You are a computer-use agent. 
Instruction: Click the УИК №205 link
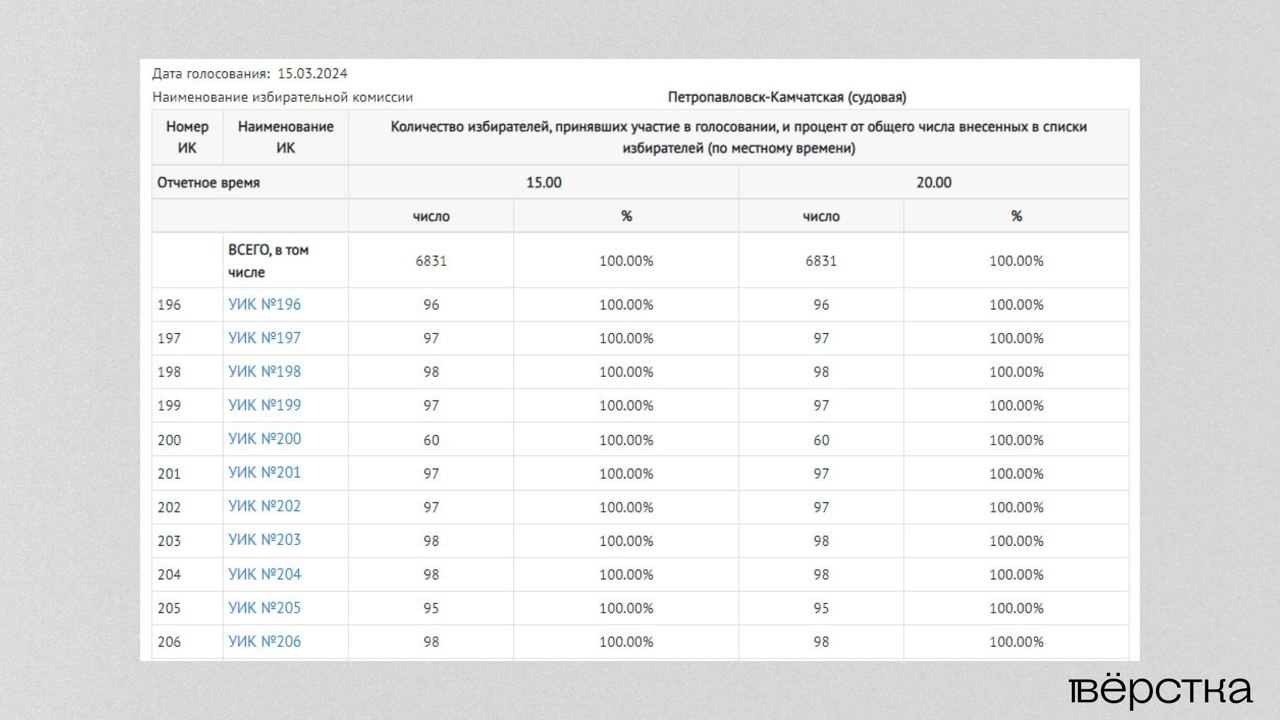click(x=264, y=608)
